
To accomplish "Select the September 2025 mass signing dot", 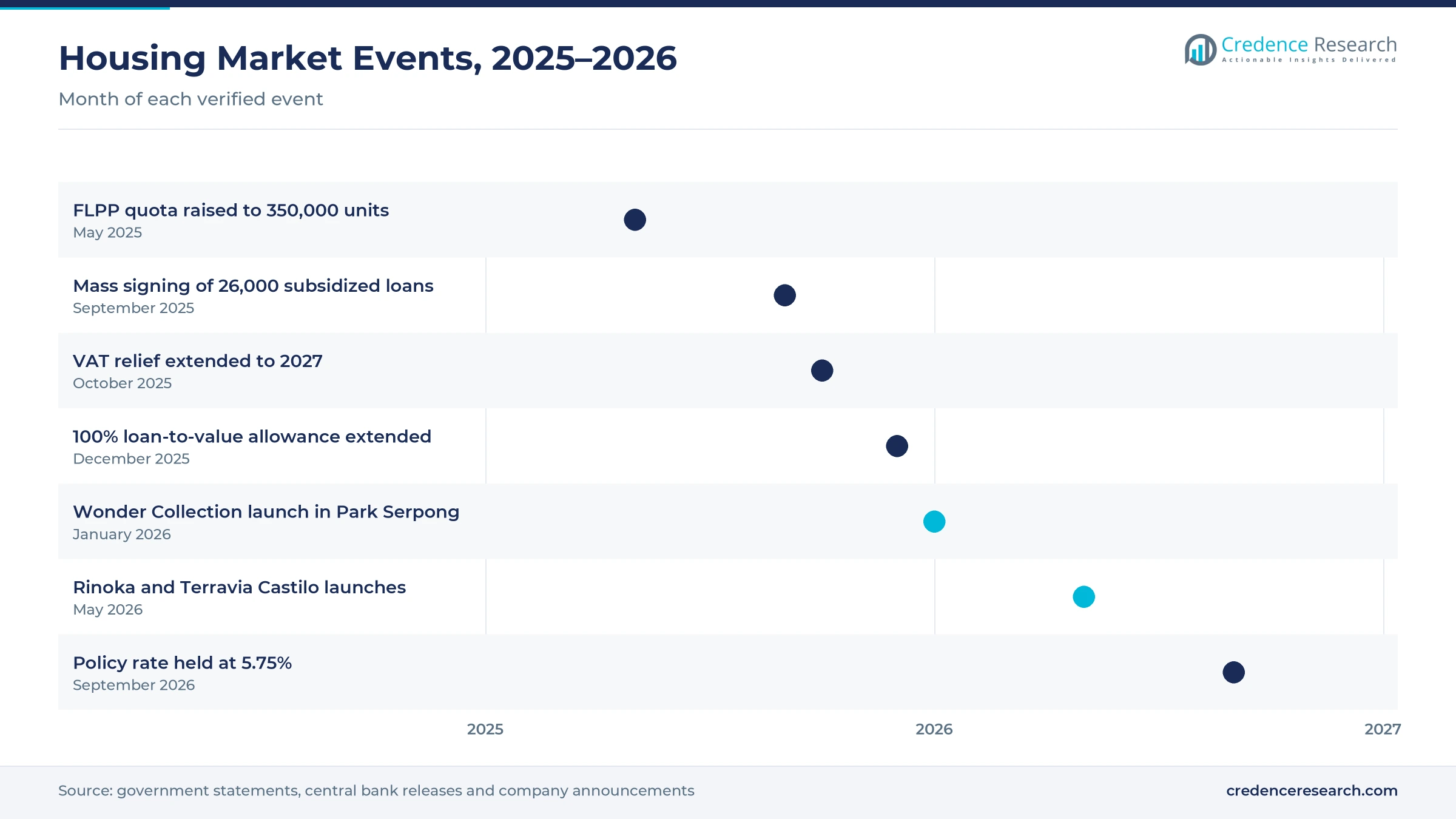I will [784, 295].
